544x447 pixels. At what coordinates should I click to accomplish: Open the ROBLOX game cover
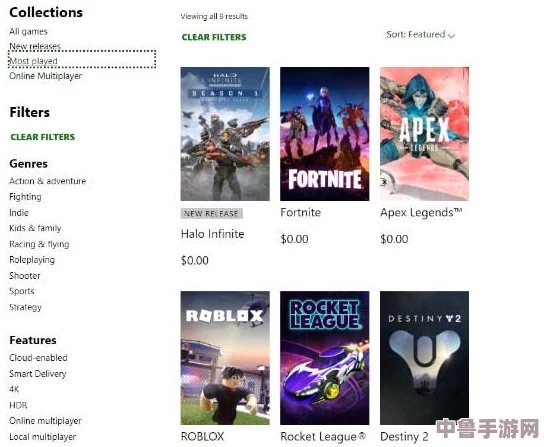click(225, 358)
